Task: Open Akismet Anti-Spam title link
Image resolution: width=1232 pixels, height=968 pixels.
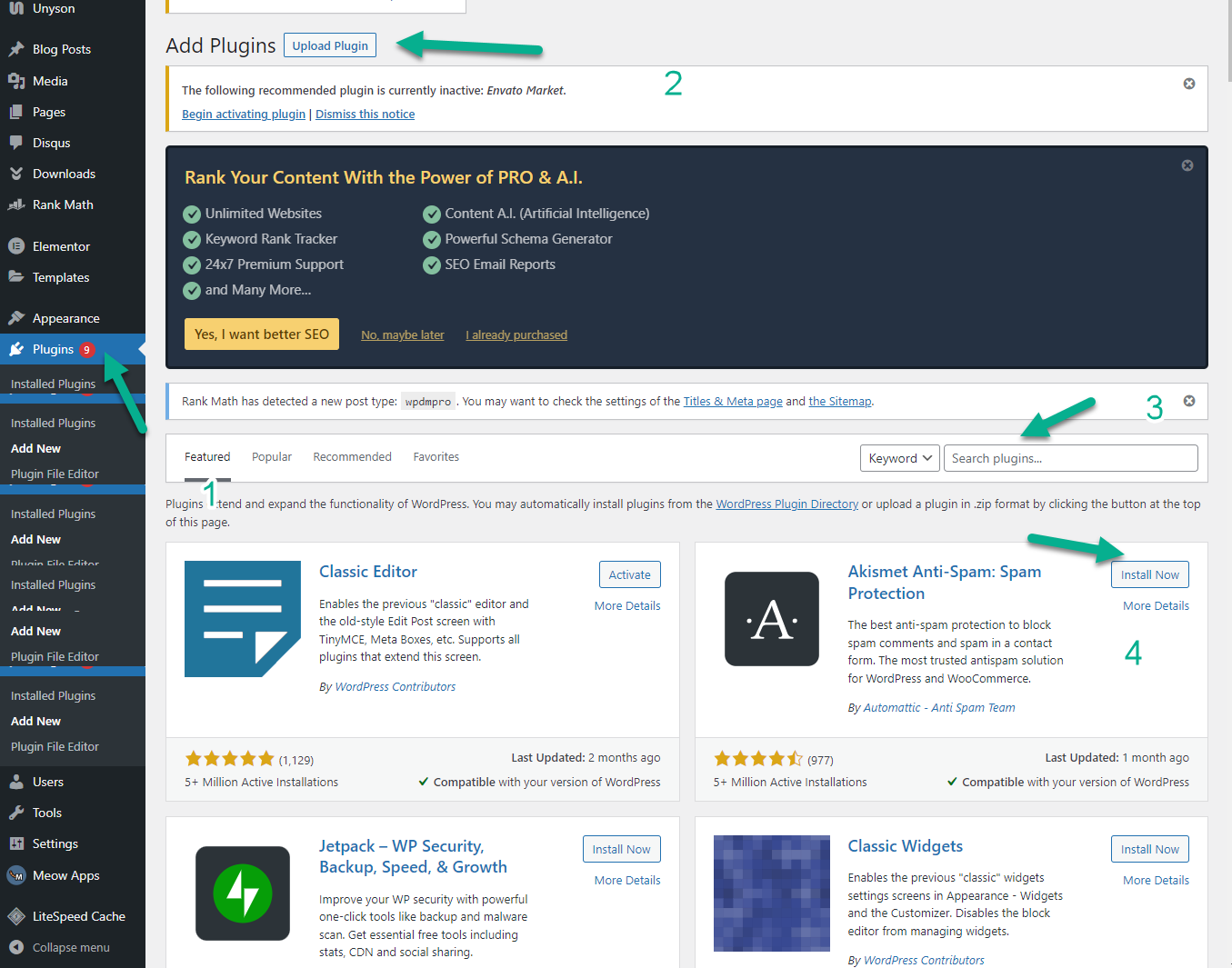Action: point(944,583)
